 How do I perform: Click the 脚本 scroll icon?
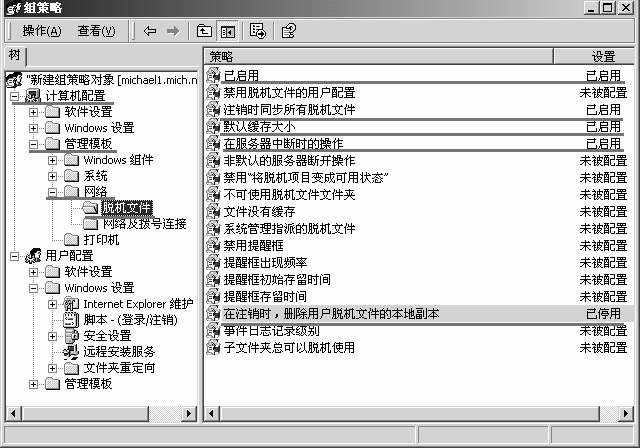click(71, 320)
